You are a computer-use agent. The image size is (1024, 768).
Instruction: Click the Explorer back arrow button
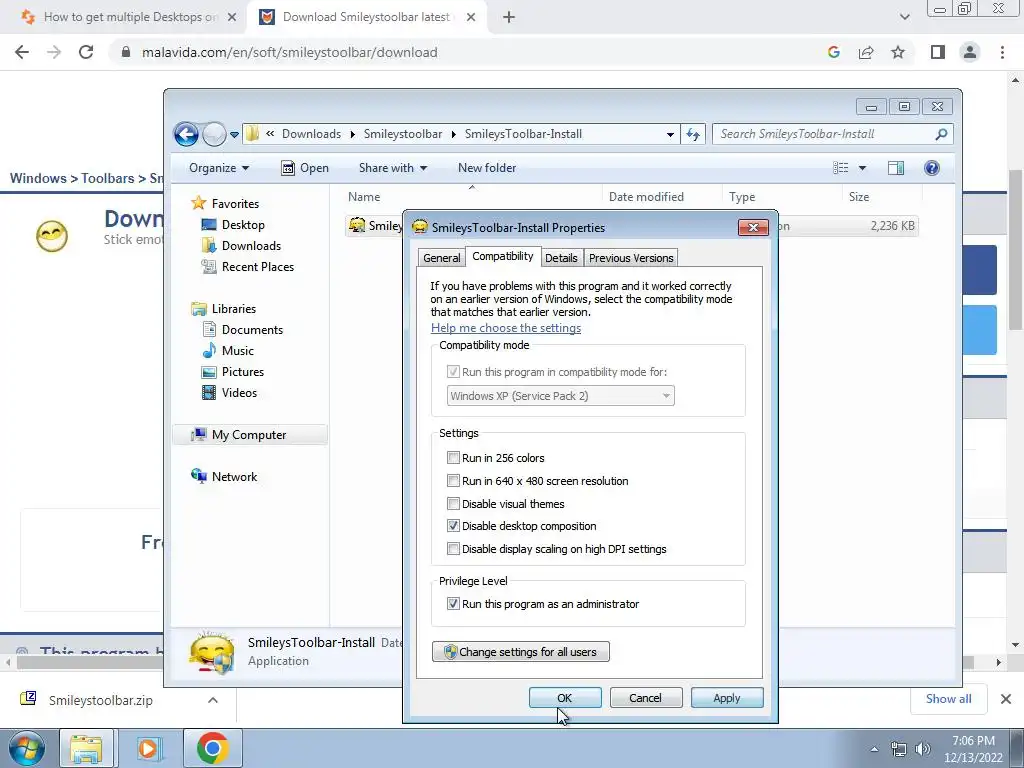point(186,135)
